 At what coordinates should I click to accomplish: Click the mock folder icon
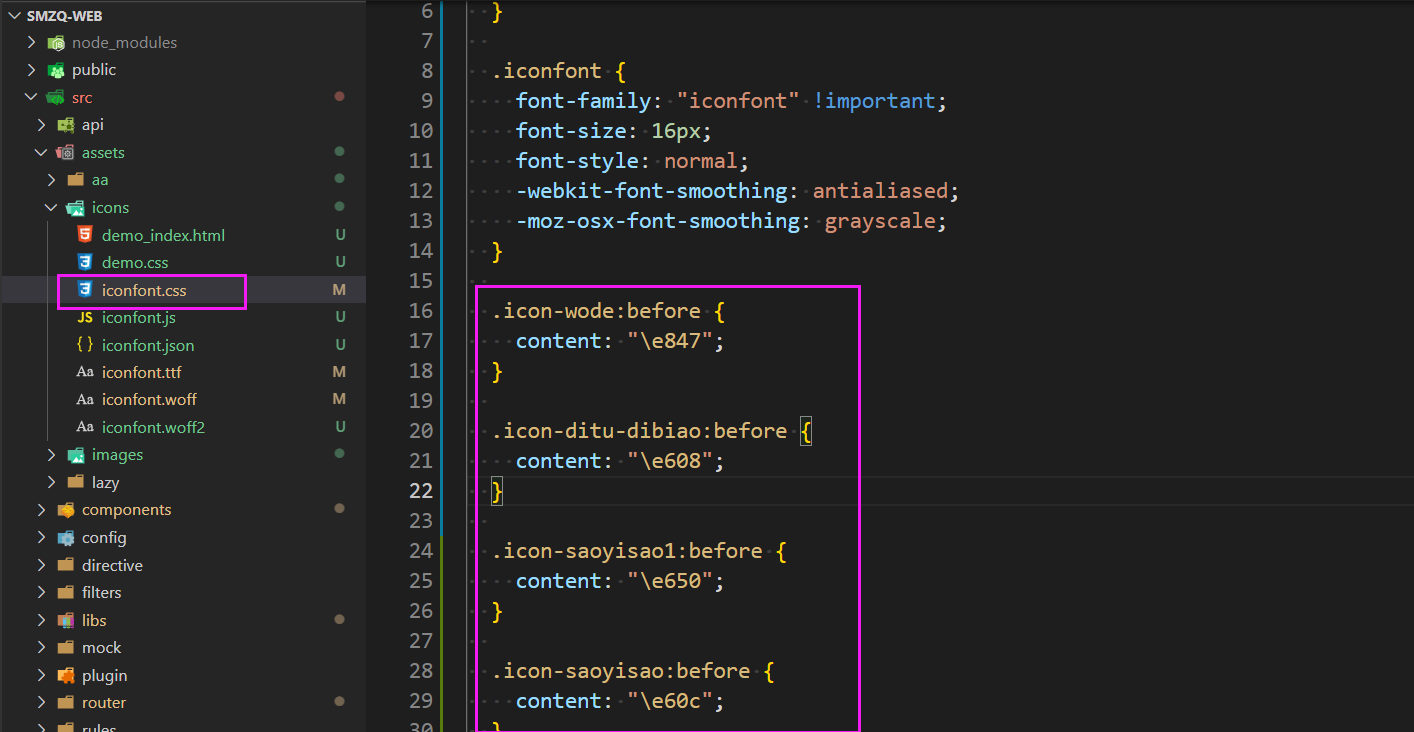(66, 648)
